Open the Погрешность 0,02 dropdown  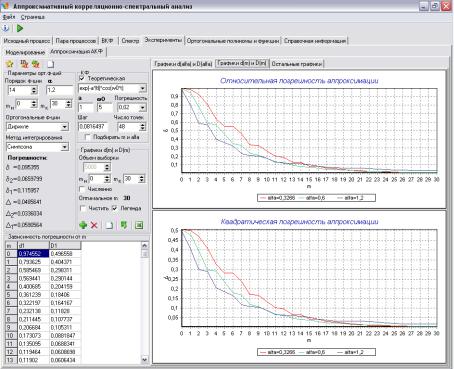pos(143,108)
